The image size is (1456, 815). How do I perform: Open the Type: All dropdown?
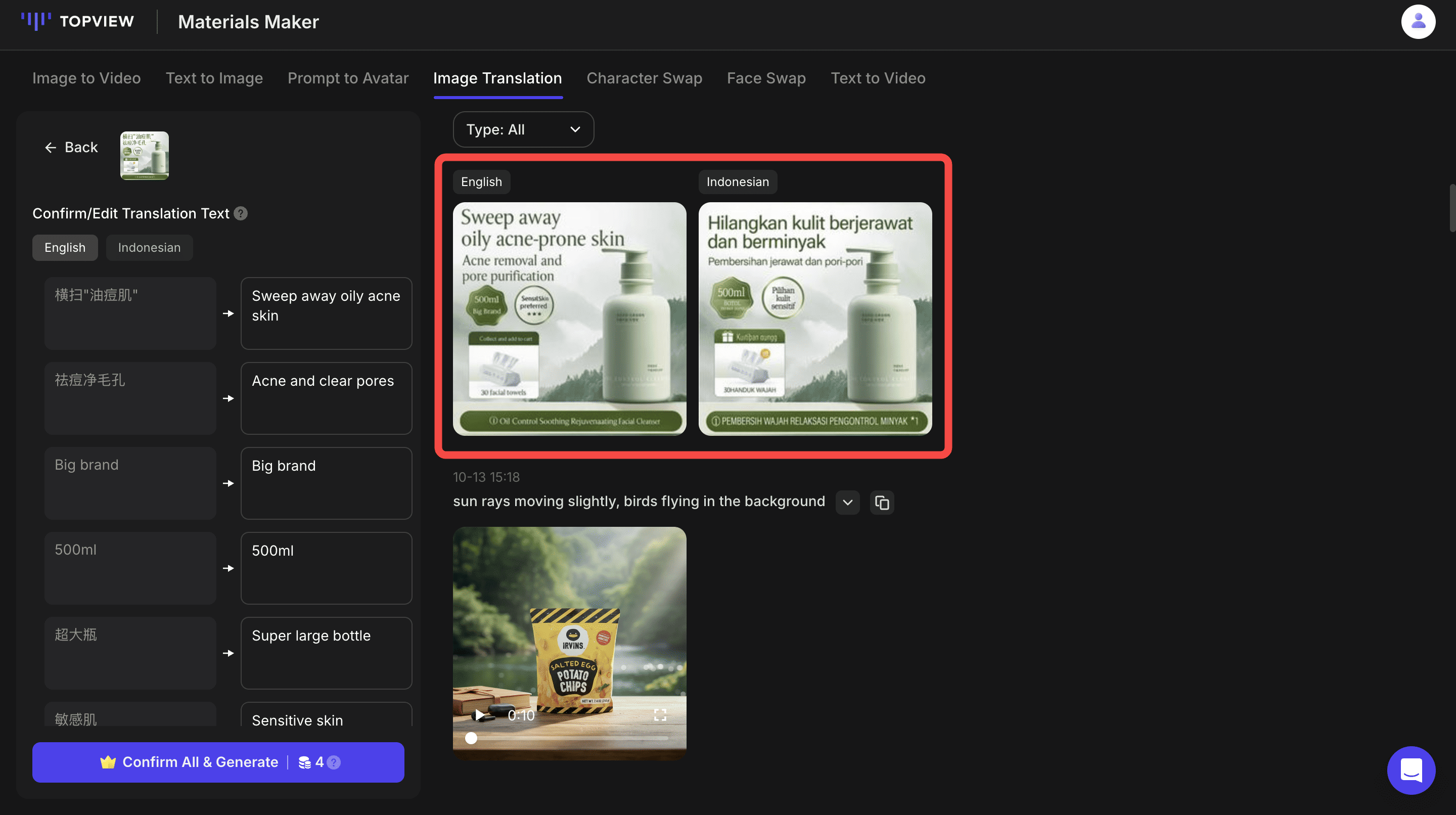pyautogui.click(x=523, y=129)
